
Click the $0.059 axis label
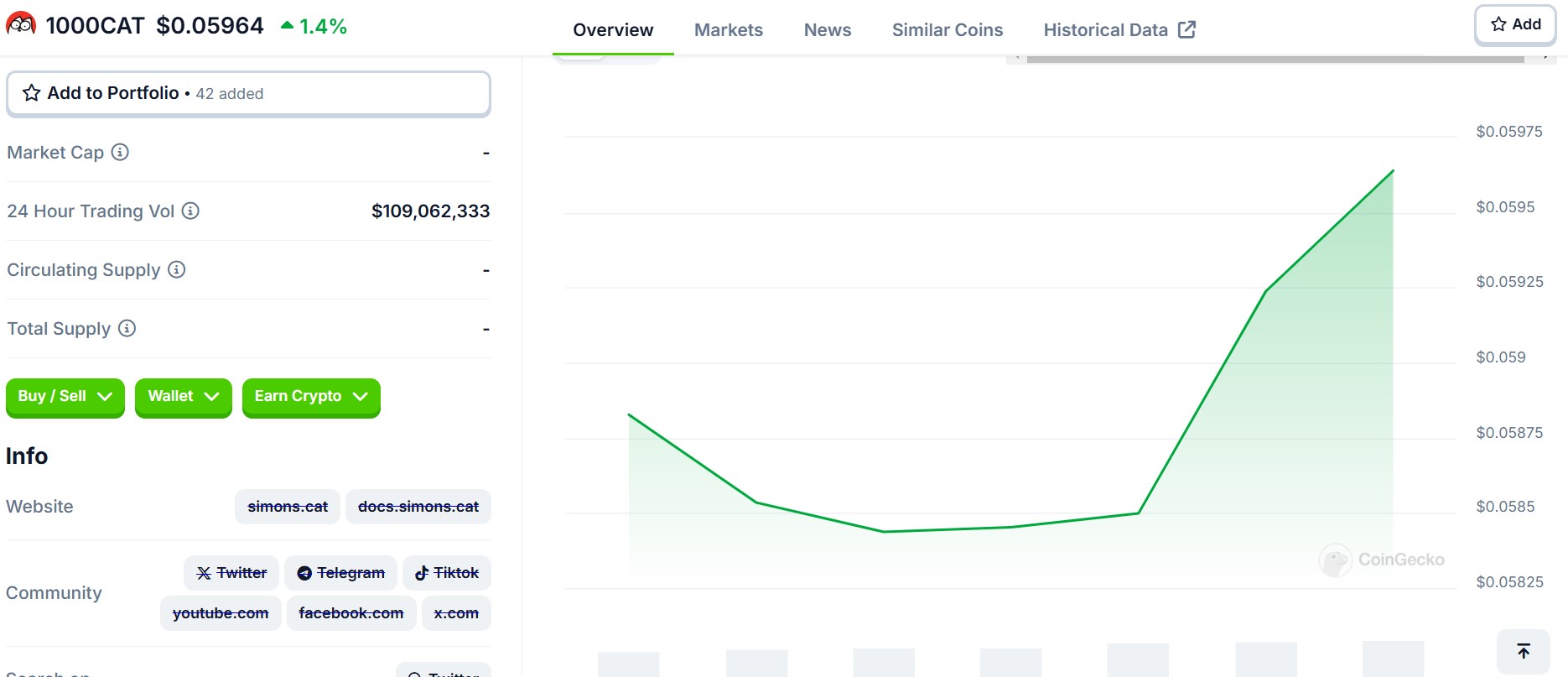(x=1501, y=357)
